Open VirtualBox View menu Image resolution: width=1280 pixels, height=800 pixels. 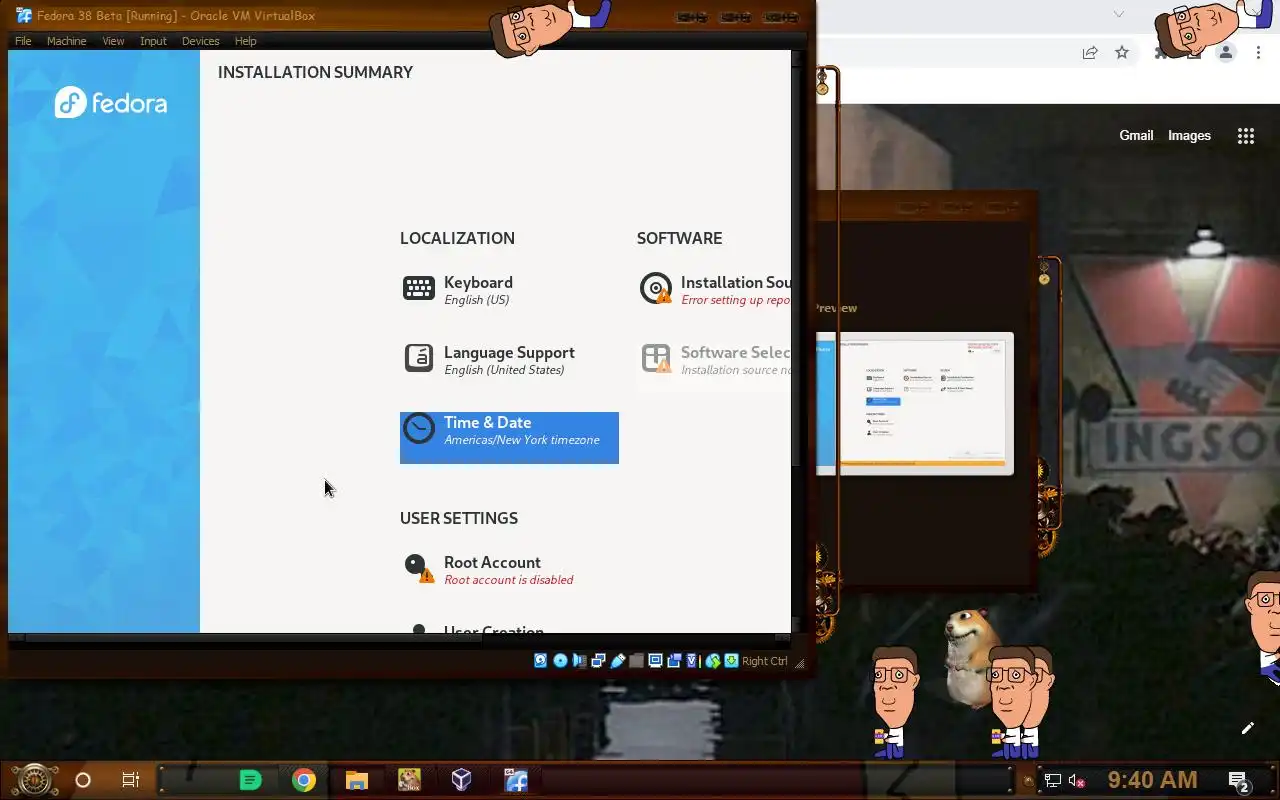click(x=113, y=41)
